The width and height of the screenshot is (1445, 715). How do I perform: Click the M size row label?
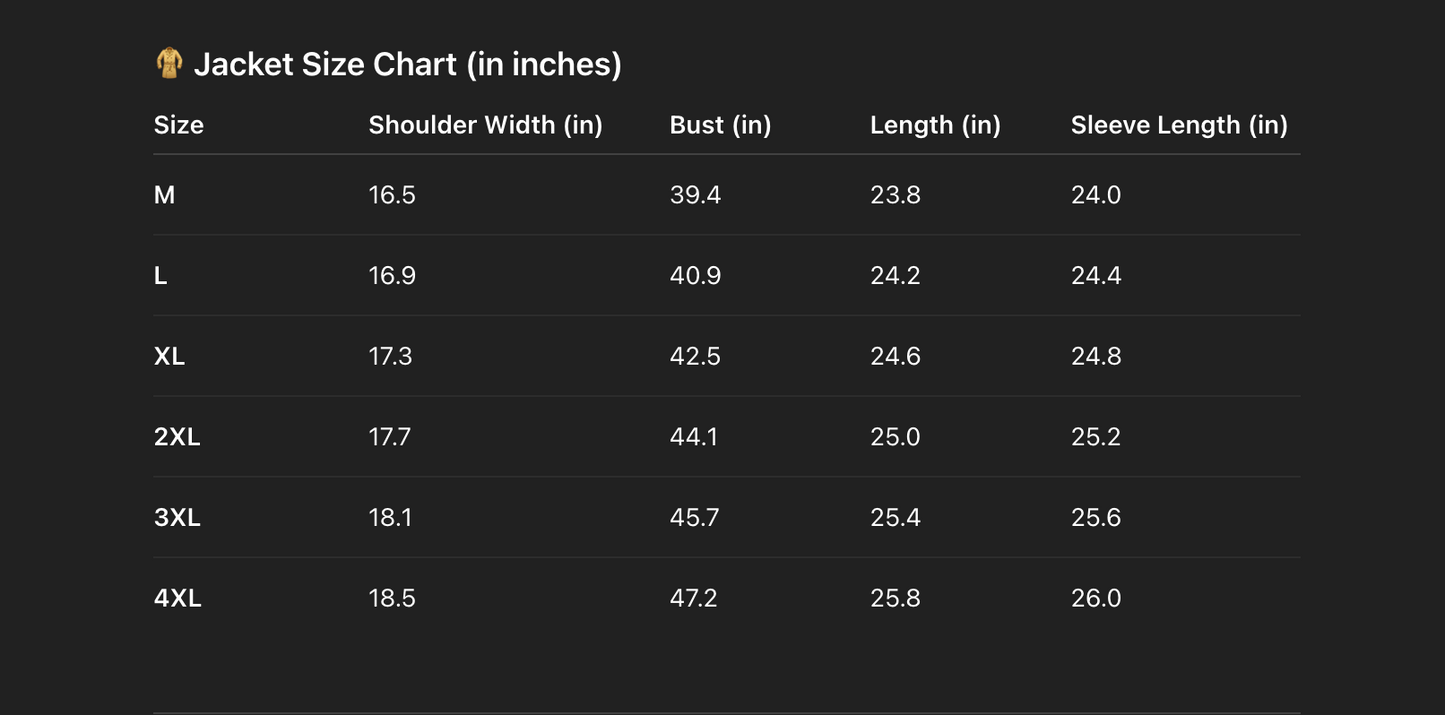[165, 195]
